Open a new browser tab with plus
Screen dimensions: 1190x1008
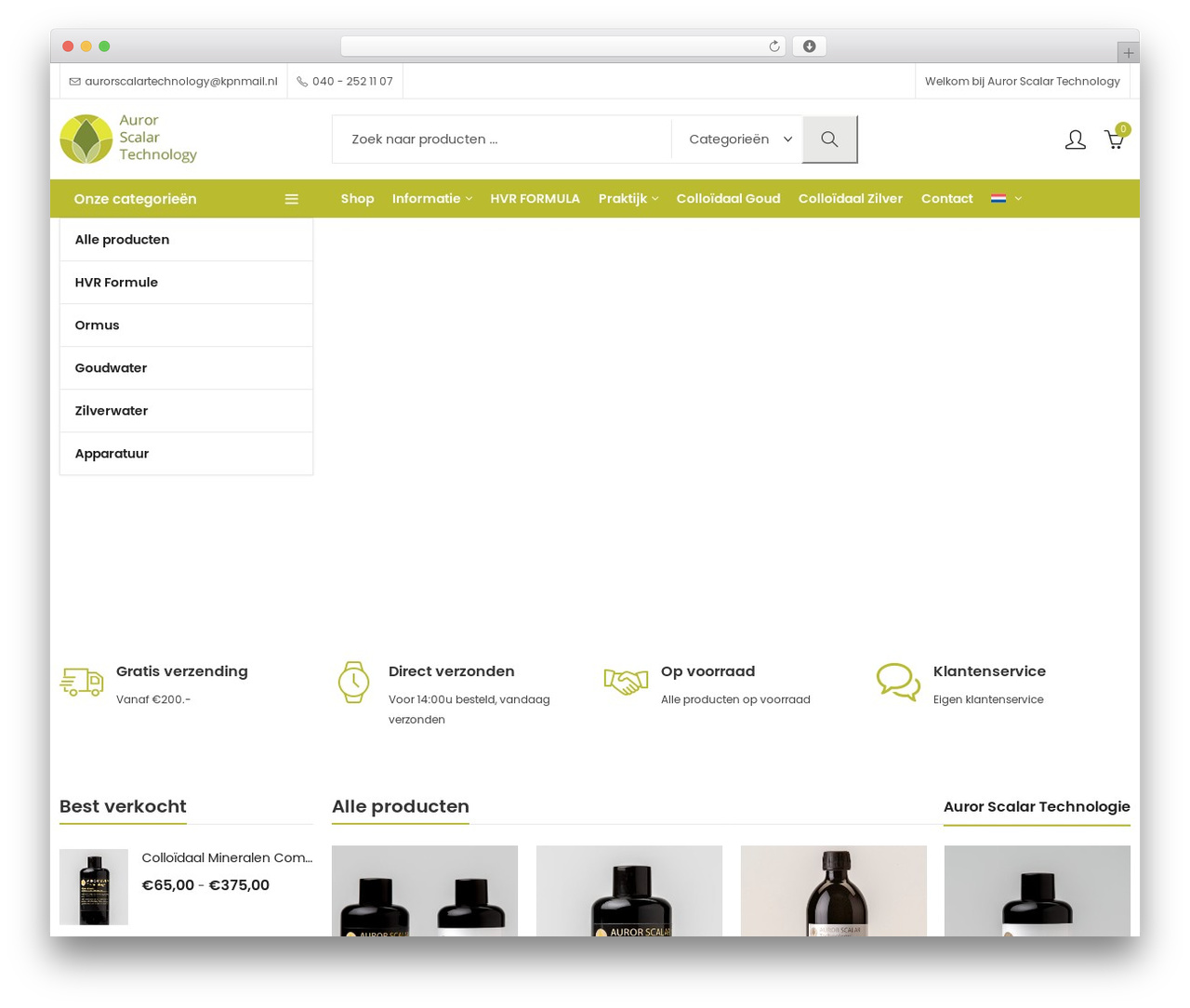[x=1128, y=53]
